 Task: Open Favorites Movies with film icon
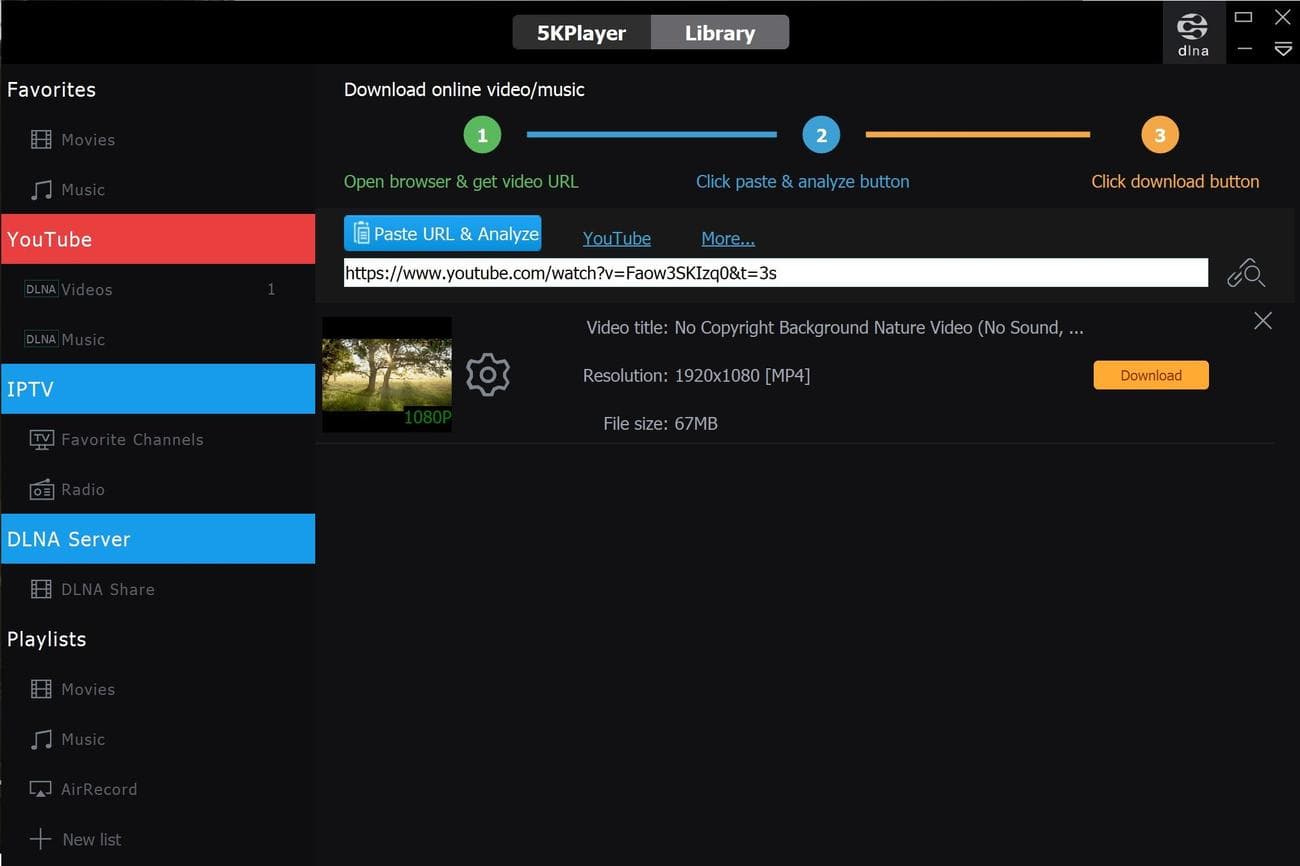click(87, 140)
